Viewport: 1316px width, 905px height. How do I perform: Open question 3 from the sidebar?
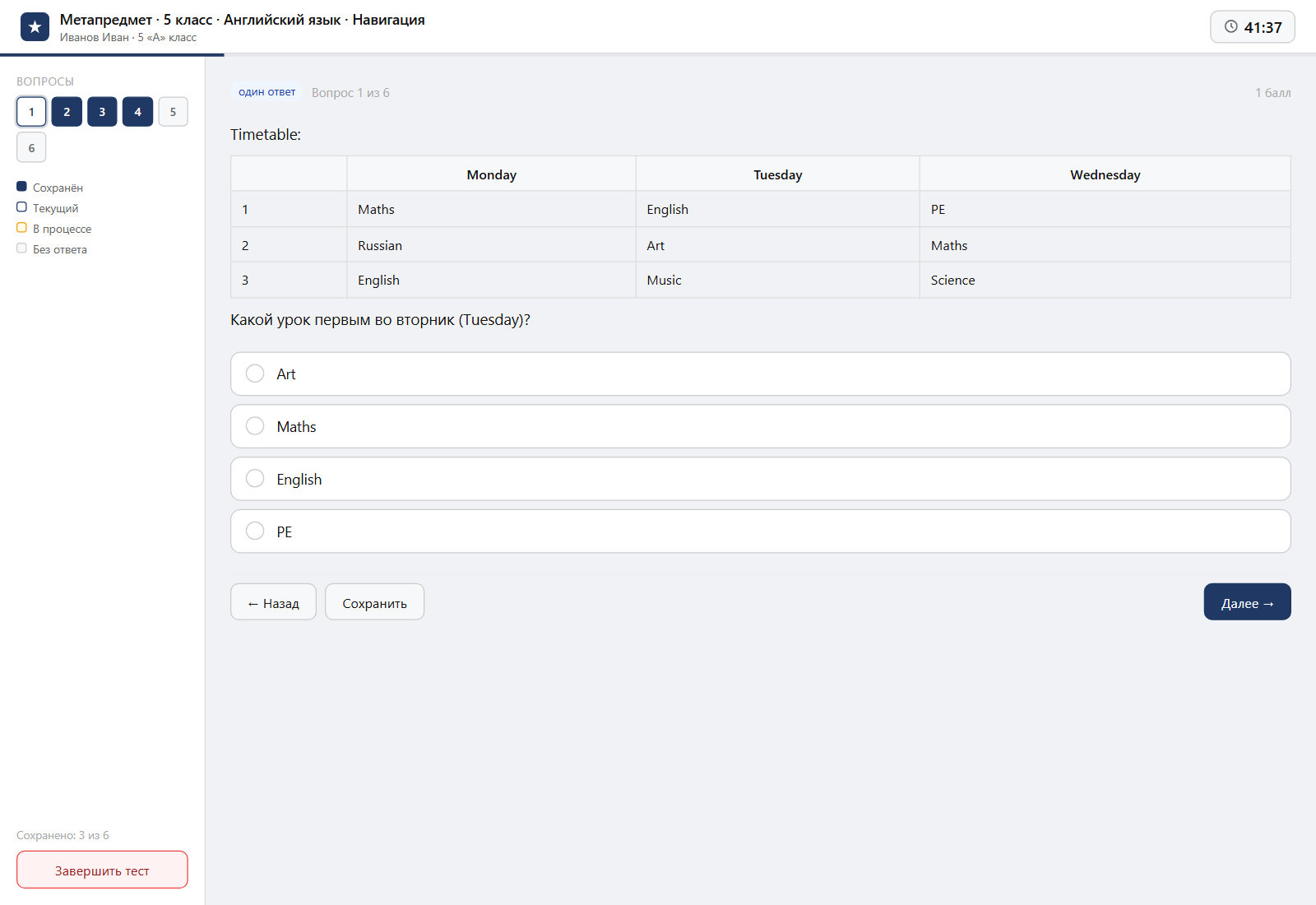click(102, 112)
